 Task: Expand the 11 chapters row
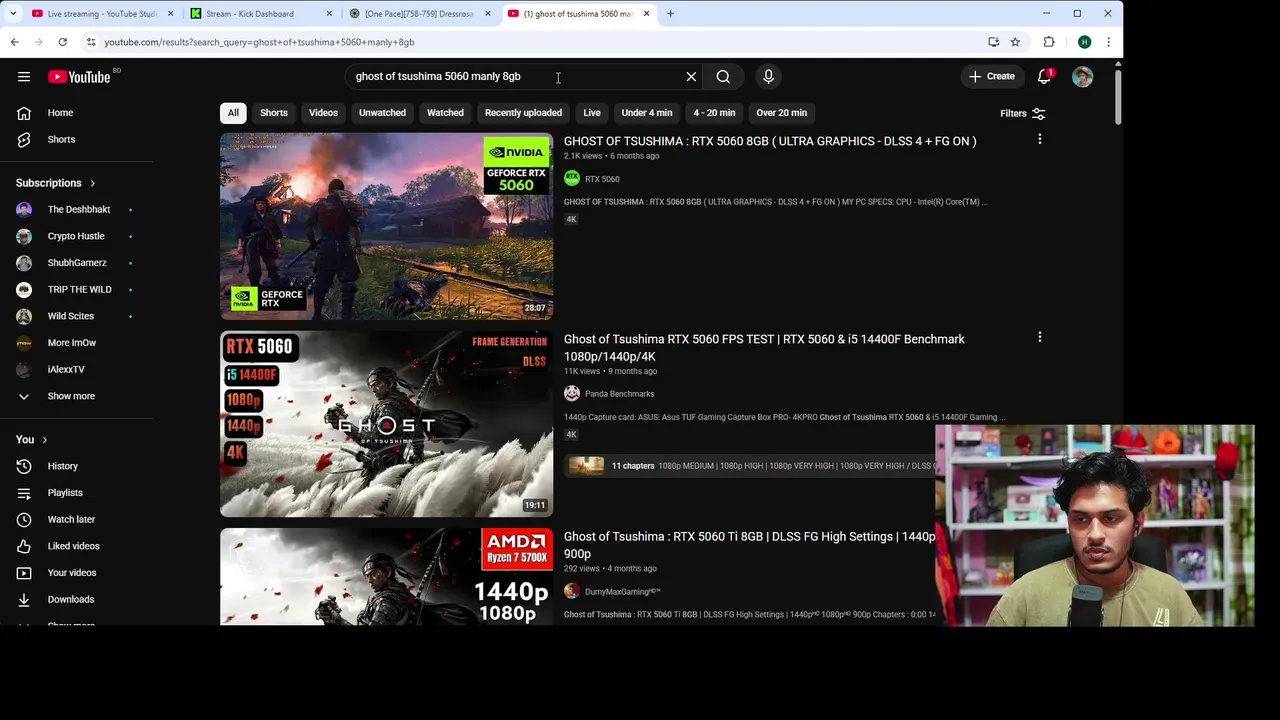750,466
